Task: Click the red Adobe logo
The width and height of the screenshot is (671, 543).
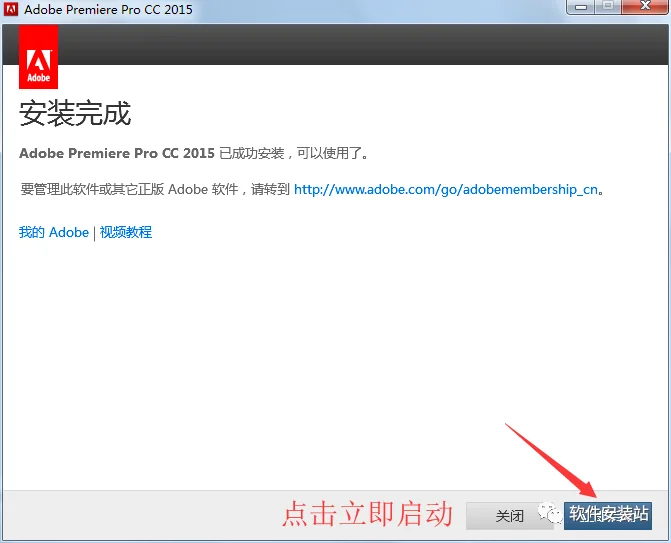Action: tap(39, 57)
